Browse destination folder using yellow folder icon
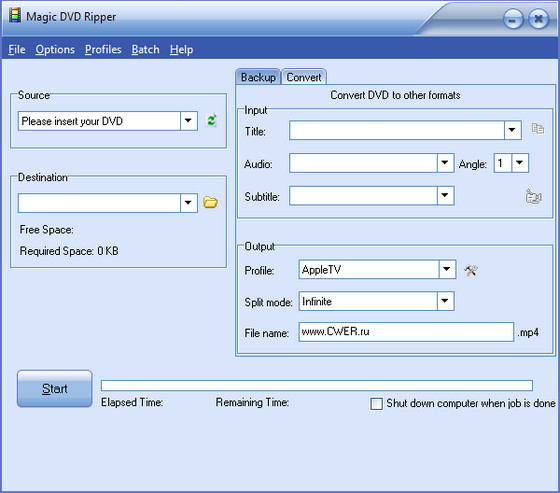 (x=210, y=202)
